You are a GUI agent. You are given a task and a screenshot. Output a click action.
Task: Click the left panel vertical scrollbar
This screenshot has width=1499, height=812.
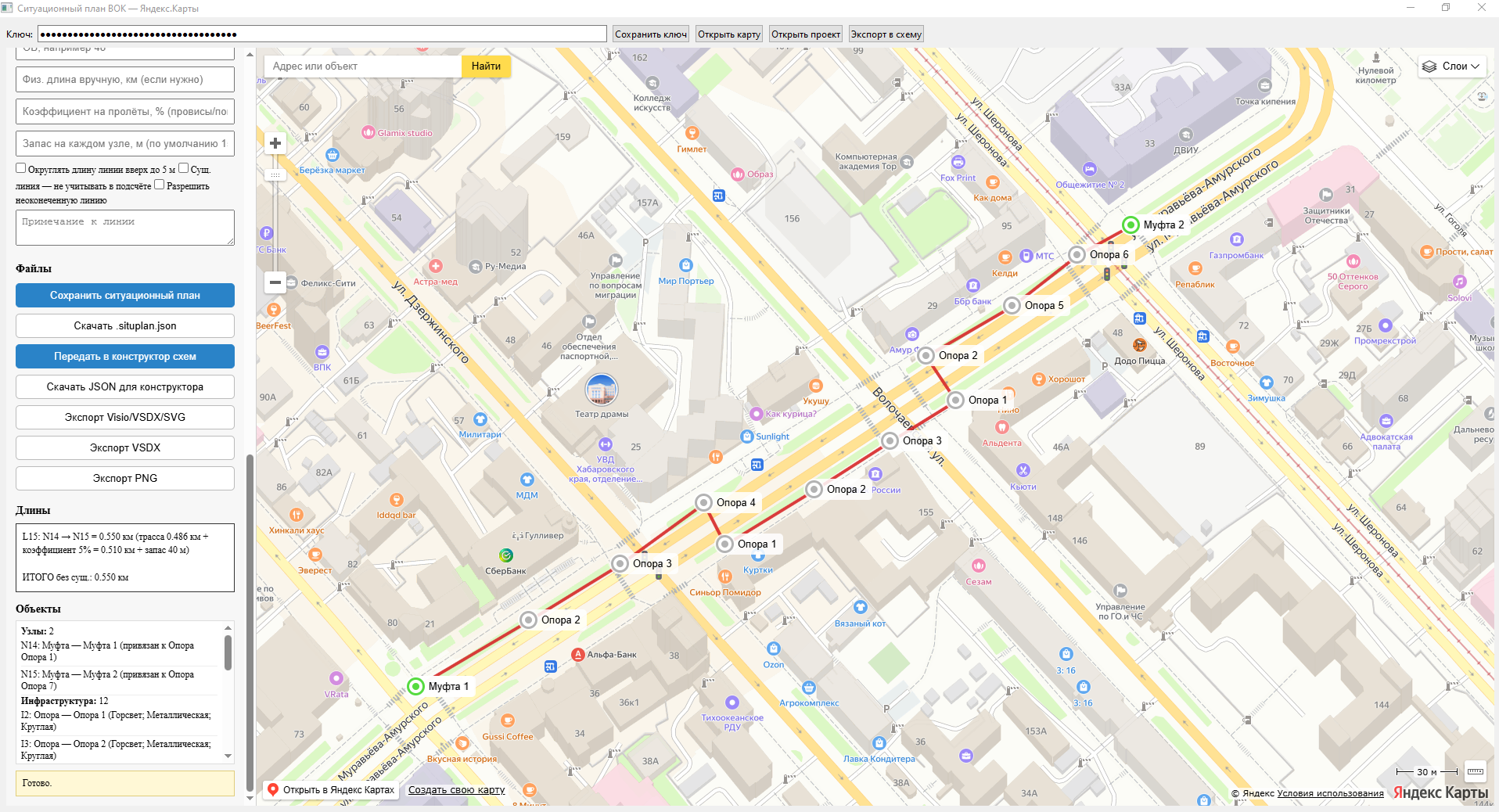pyautogui.click(x=250, y=622)
